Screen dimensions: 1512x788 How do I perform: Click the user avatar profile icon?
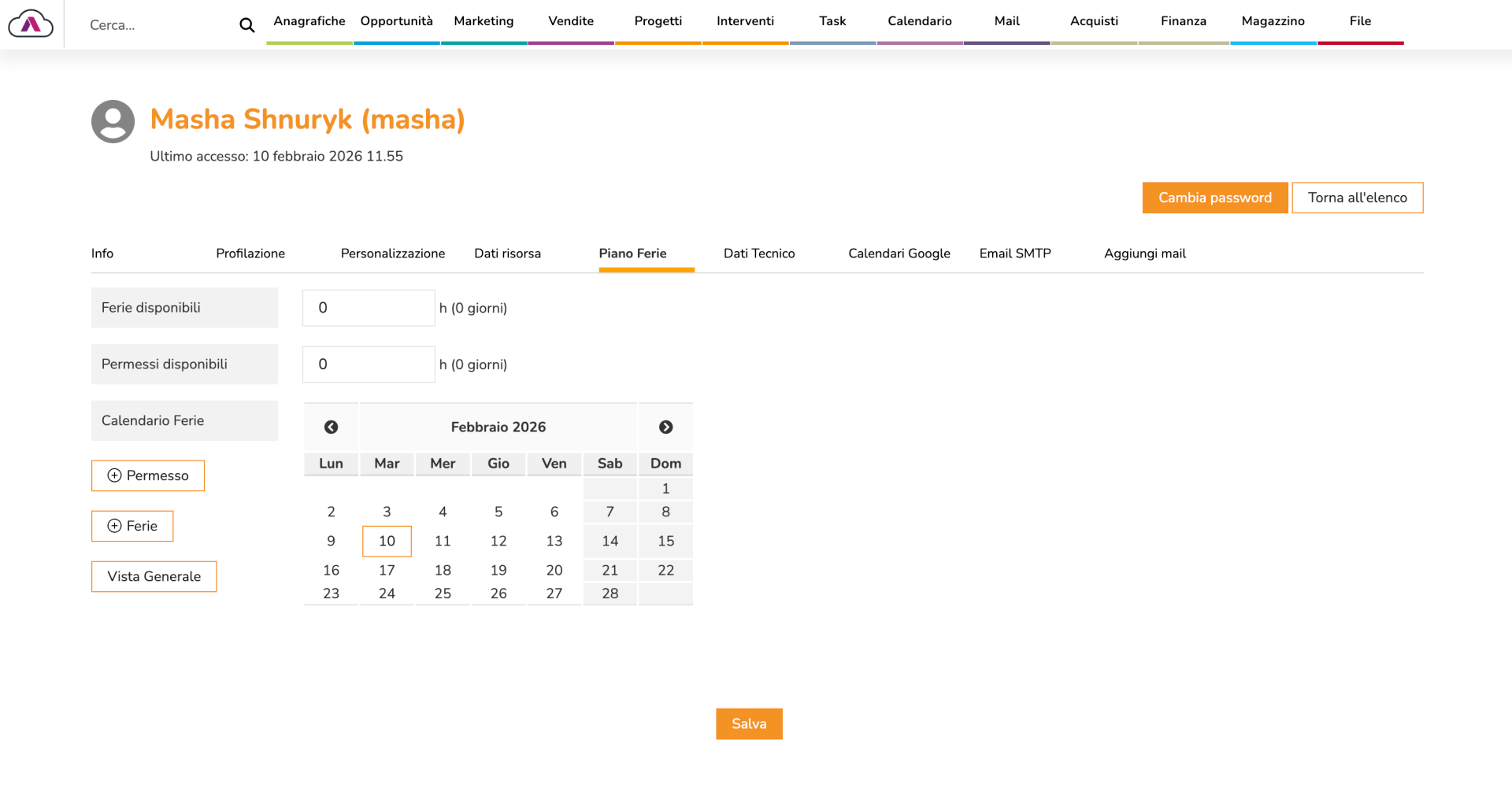point(113,121)
